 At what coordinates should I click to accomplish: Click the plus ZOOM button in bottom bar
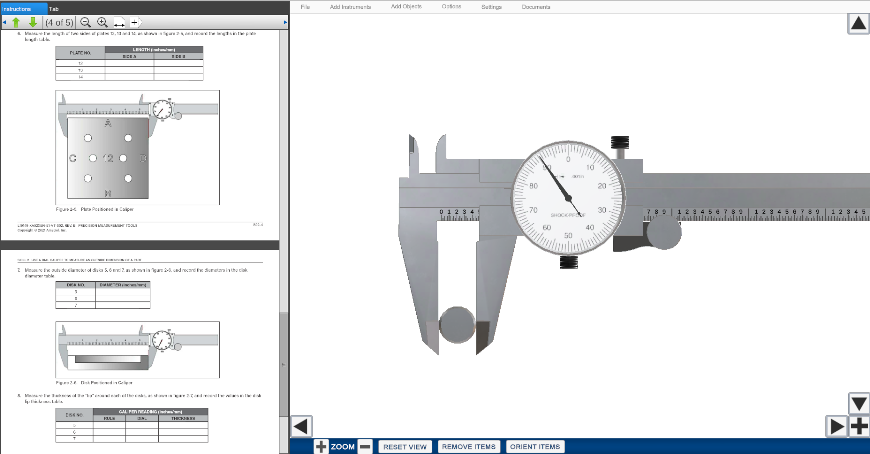(321, 446)
